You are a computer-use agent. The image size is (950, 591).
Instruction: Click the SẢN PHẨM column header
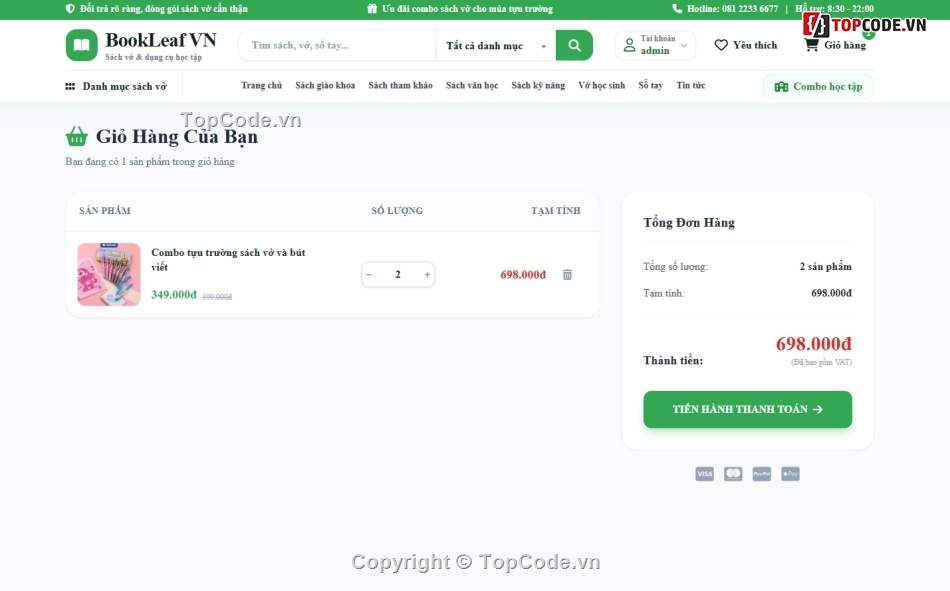(105, 210)
